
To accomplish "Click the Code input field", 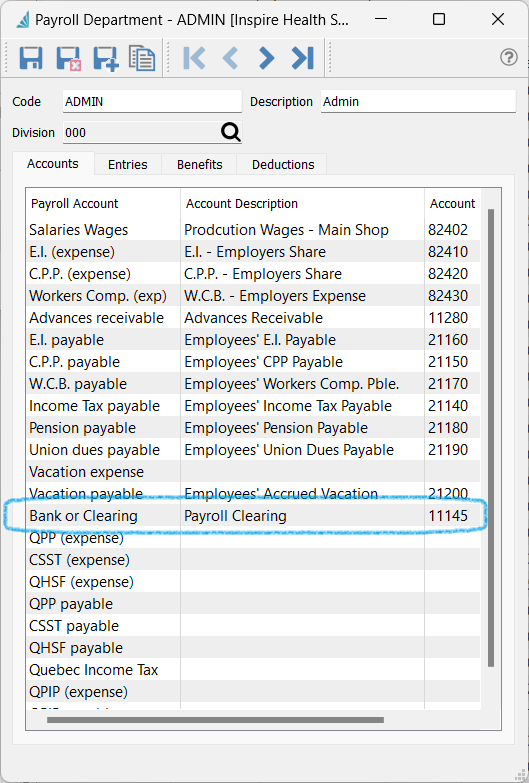I will [x=152, y=101].
